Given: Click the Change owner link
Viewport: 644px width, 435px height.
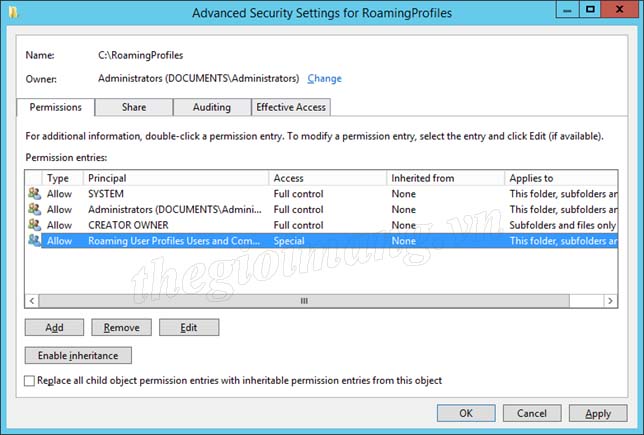Looking at the screenshot, I should 324,78.
